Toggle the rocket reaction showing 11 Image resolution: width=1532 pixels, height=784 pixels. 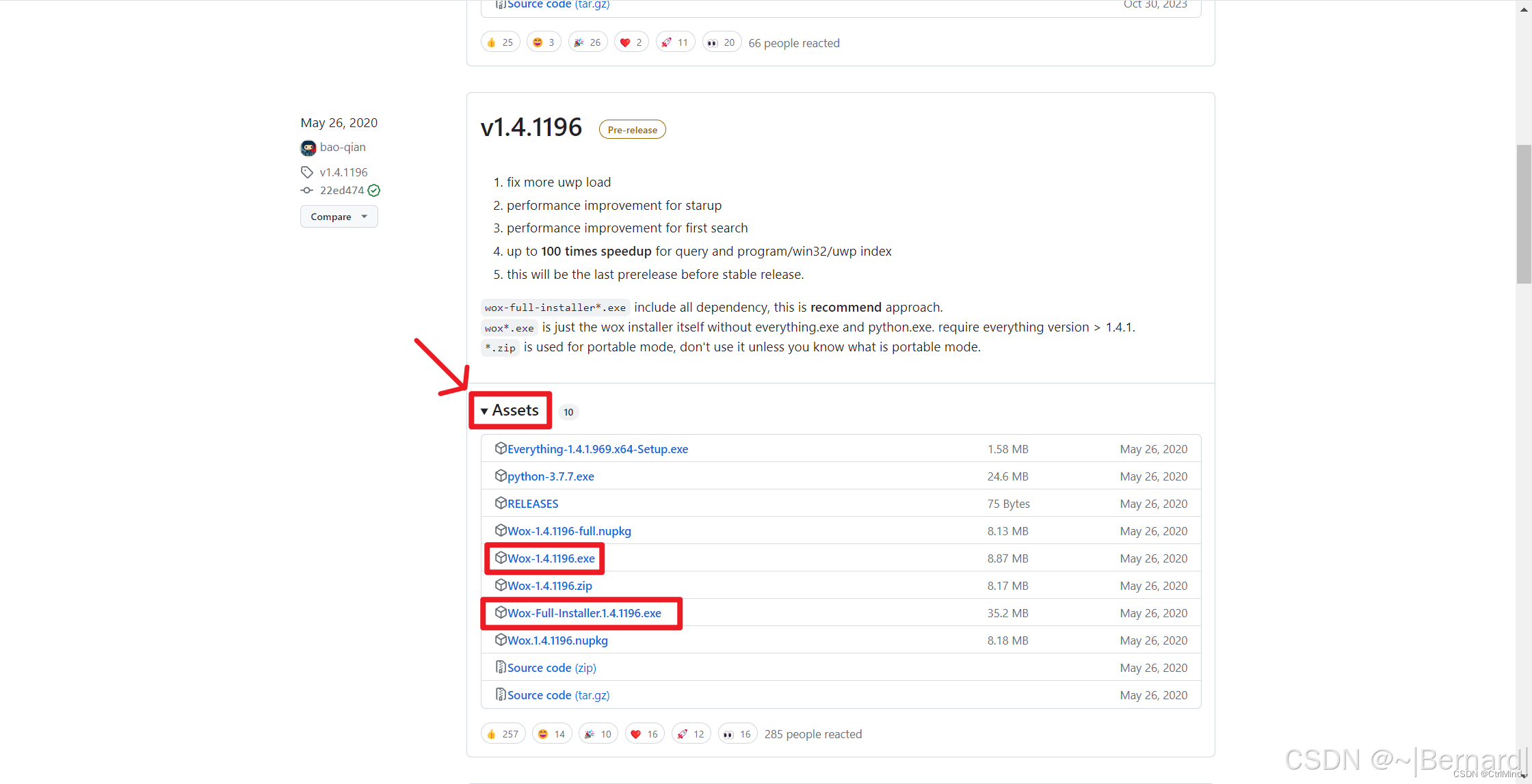point(675,42)
